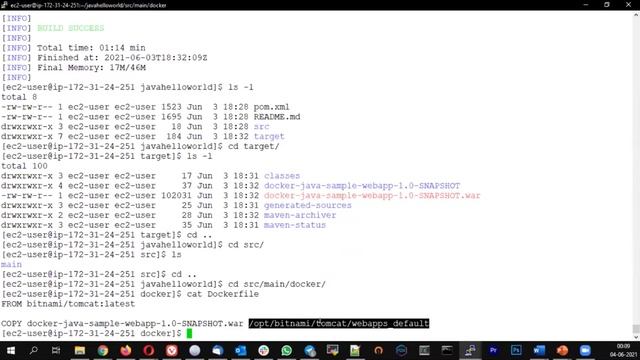The width and height of the screenshot is (640, 360).
Task: Click the maven-archiver directory name
Action: [x=300, y=215]
